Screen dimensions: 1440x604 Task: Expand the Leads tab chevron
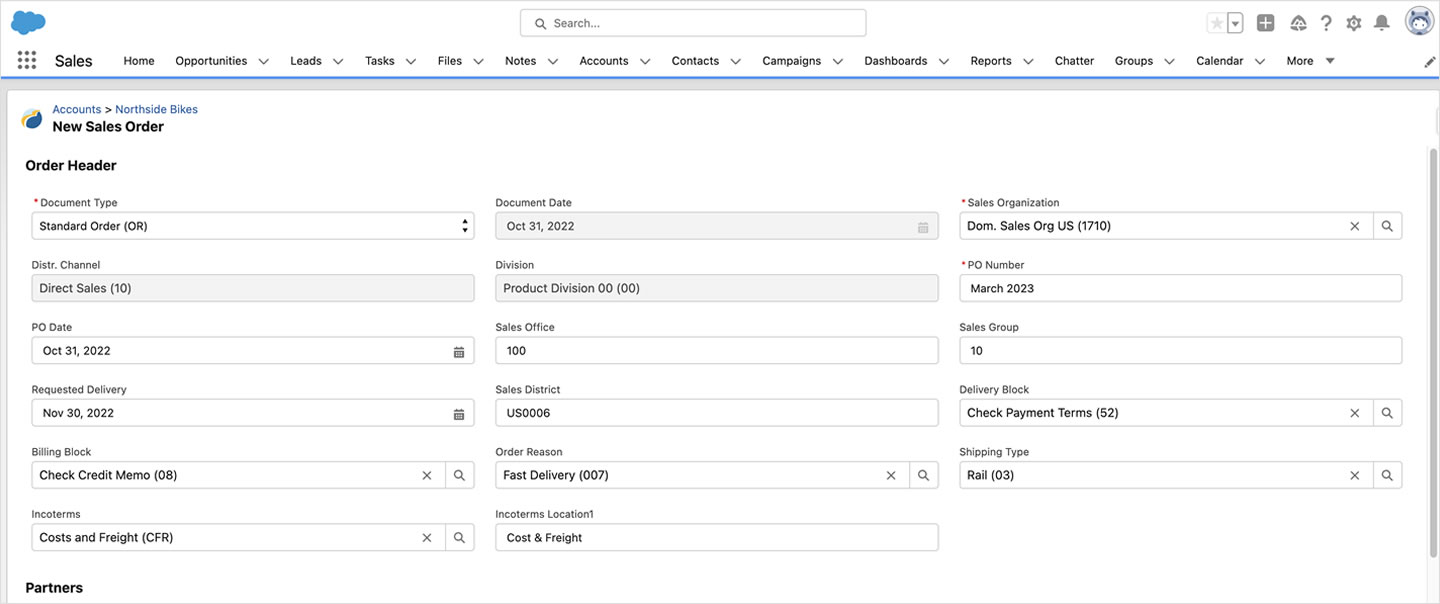coord(338,61)
